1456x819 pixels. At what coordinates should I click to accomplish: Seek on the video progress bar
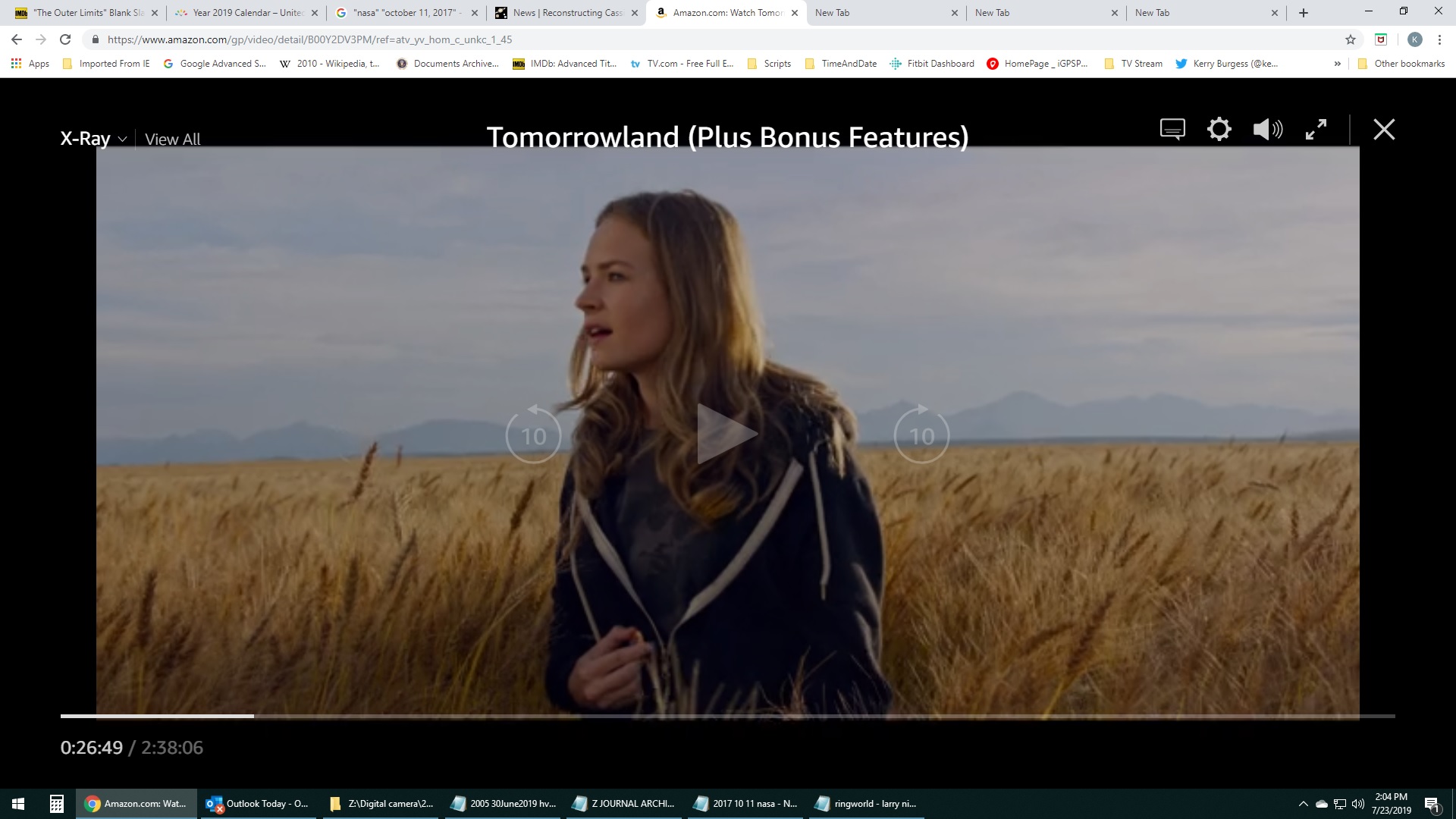pyautogui.click(x=728, y=716)
